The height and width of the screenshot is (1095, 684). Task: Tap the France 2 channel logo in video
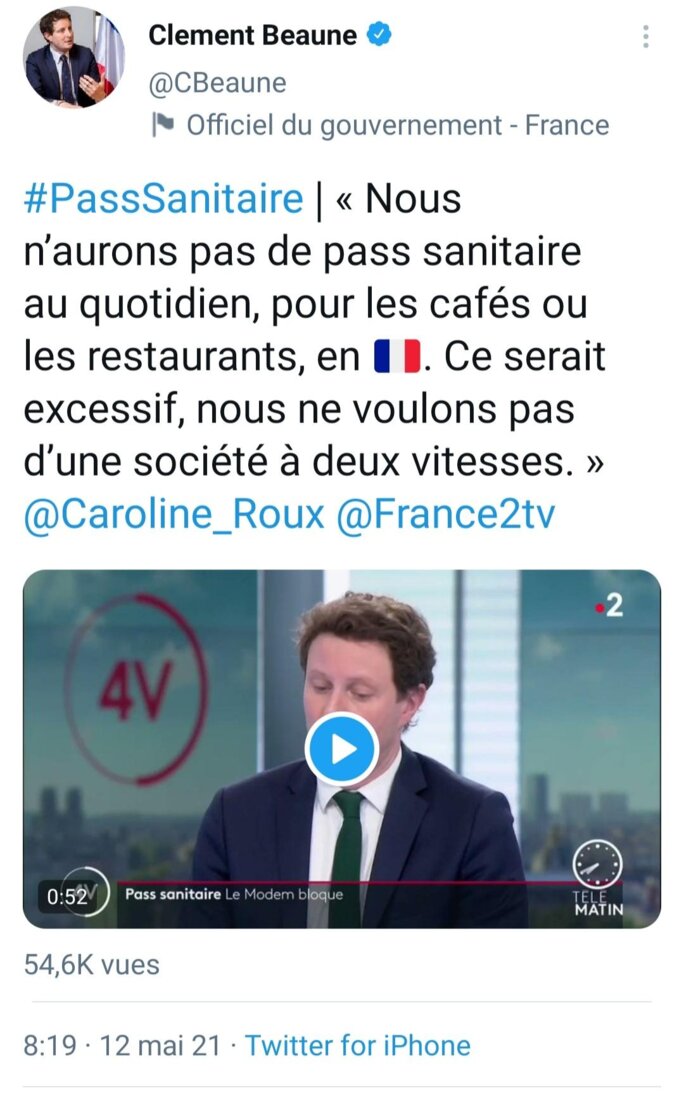[x=609, y=605]
